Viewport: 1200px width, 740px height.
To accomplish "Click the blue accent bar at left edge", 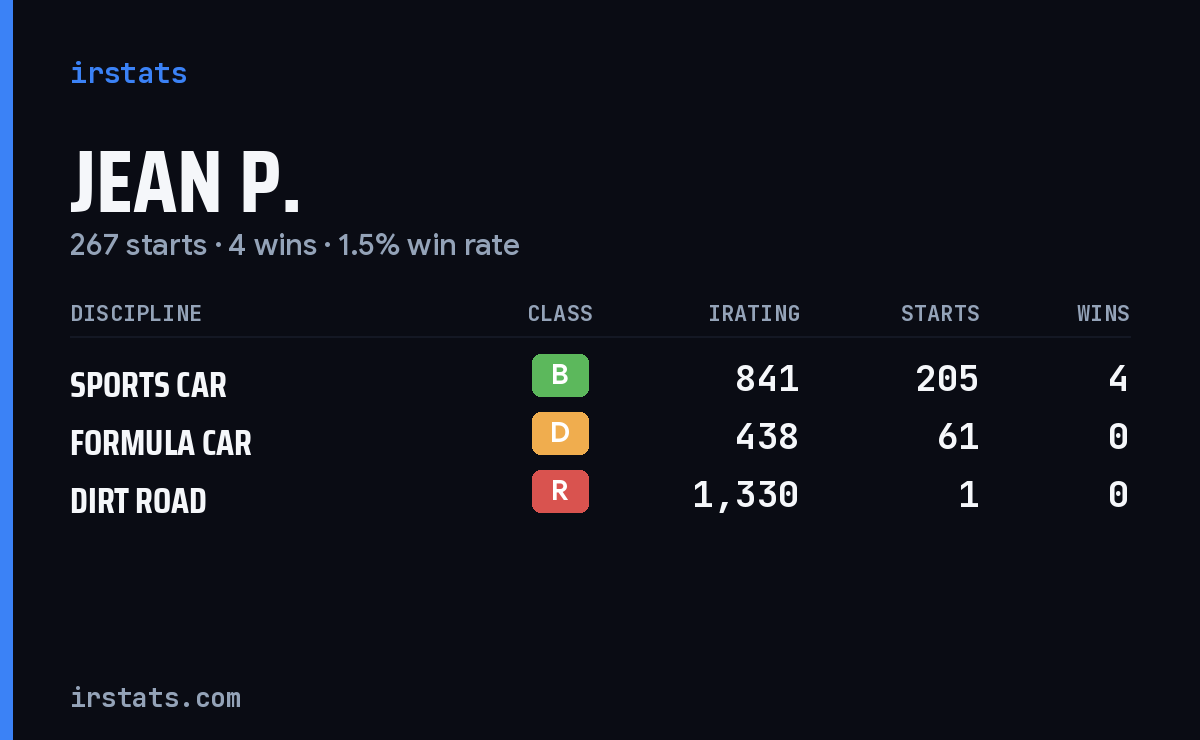I will pyautogui.click(x=6, y=370).
